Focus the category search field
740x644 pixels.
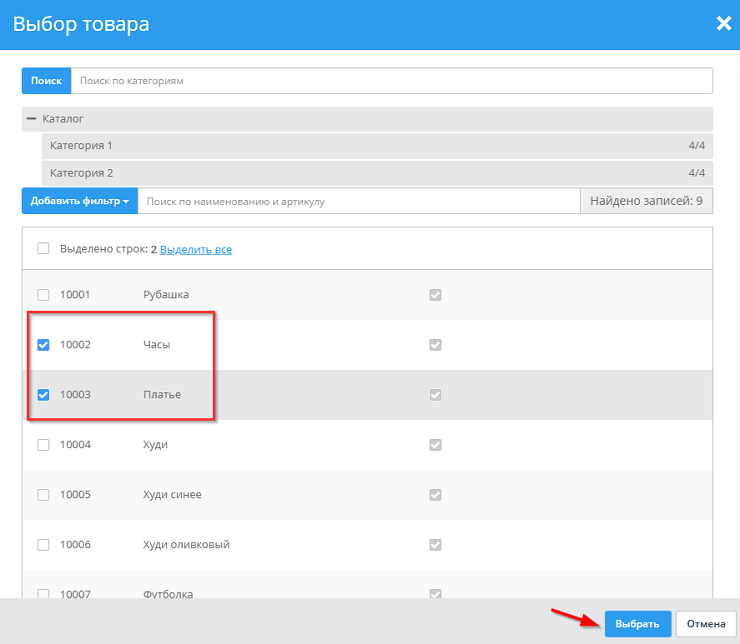tap(390, 80)
